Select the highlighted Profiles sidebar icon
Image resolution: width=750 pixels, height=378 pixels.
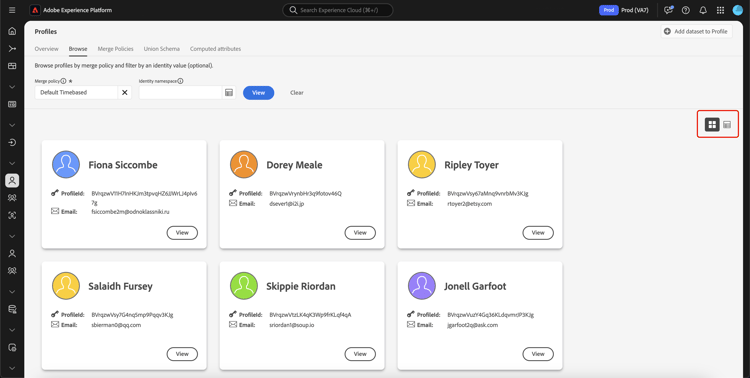tap(12, 180)
